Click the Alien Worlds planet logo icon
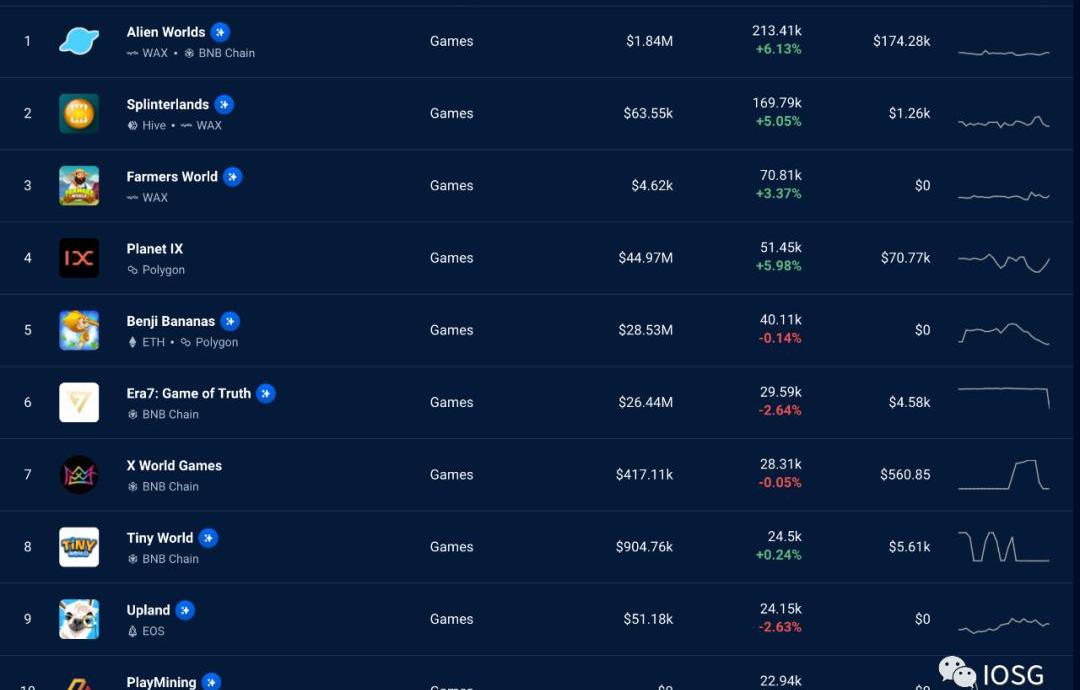Image resolution: width=1080 pixels, height=690 pixels. tap(79, 41)
